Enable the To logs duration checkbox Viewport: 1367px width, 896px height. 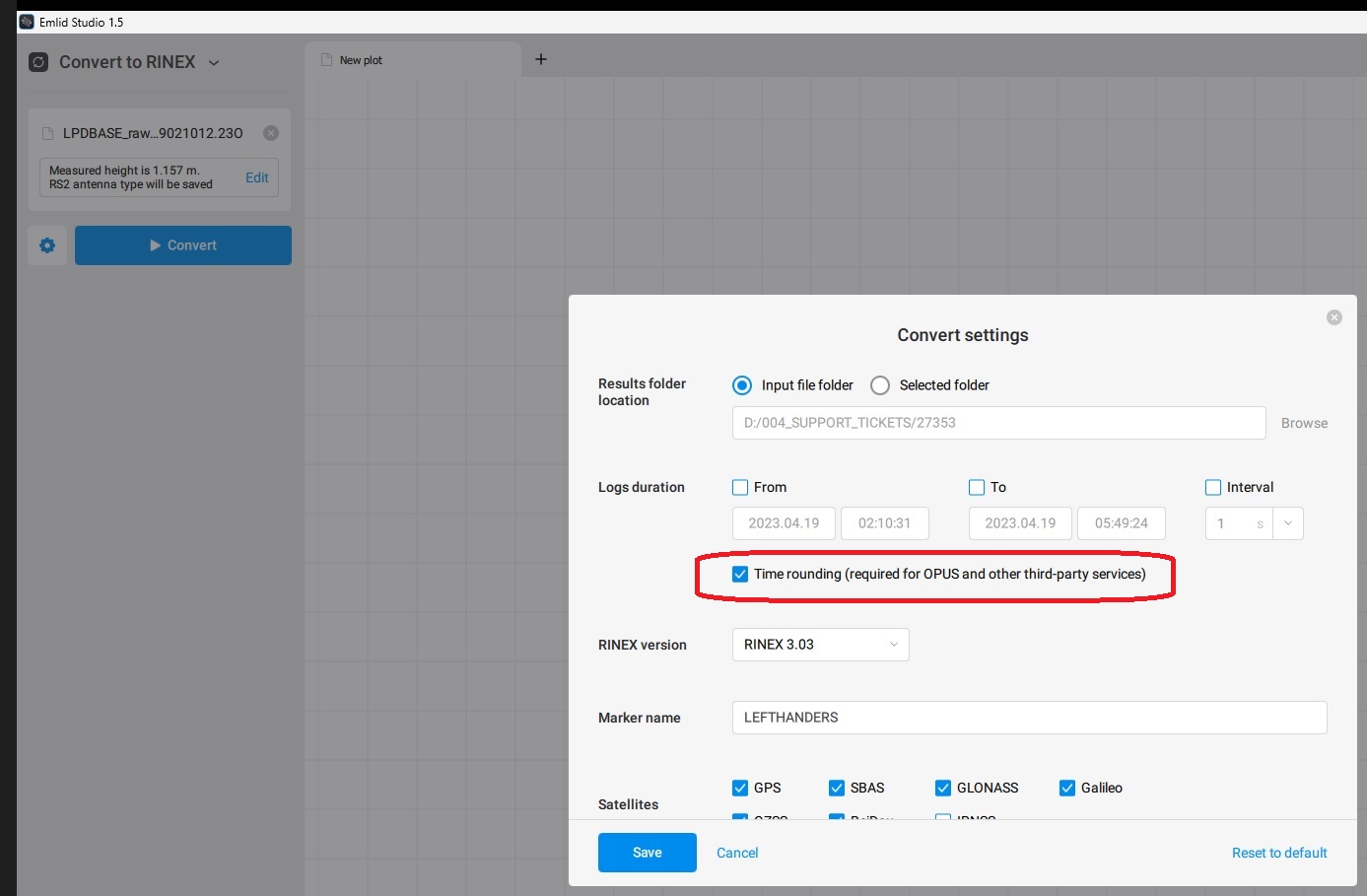[x=977, y=487]
